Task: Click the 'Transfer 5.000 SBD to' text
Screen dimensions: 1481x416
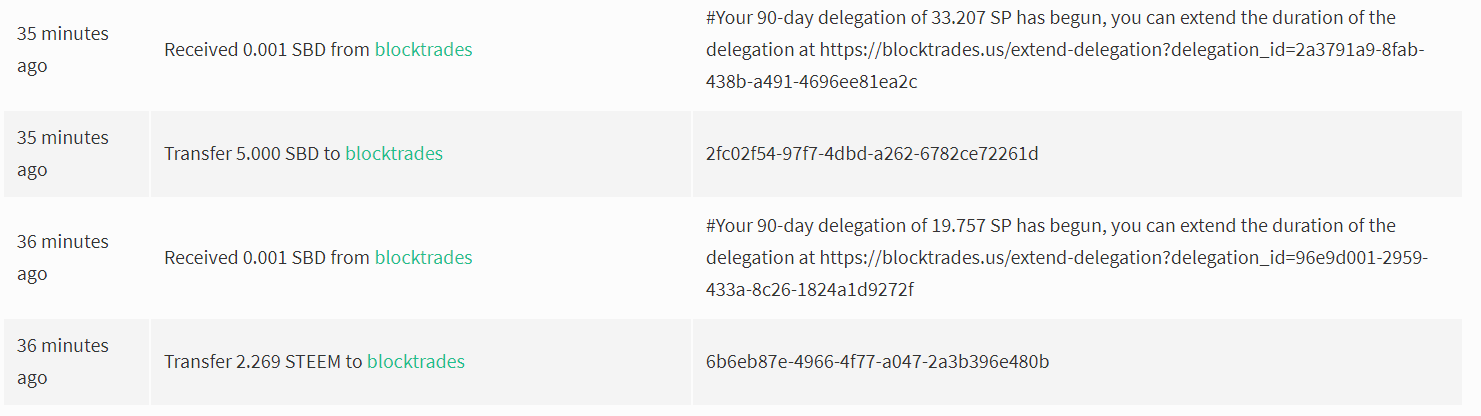Action: coord(252,153)
